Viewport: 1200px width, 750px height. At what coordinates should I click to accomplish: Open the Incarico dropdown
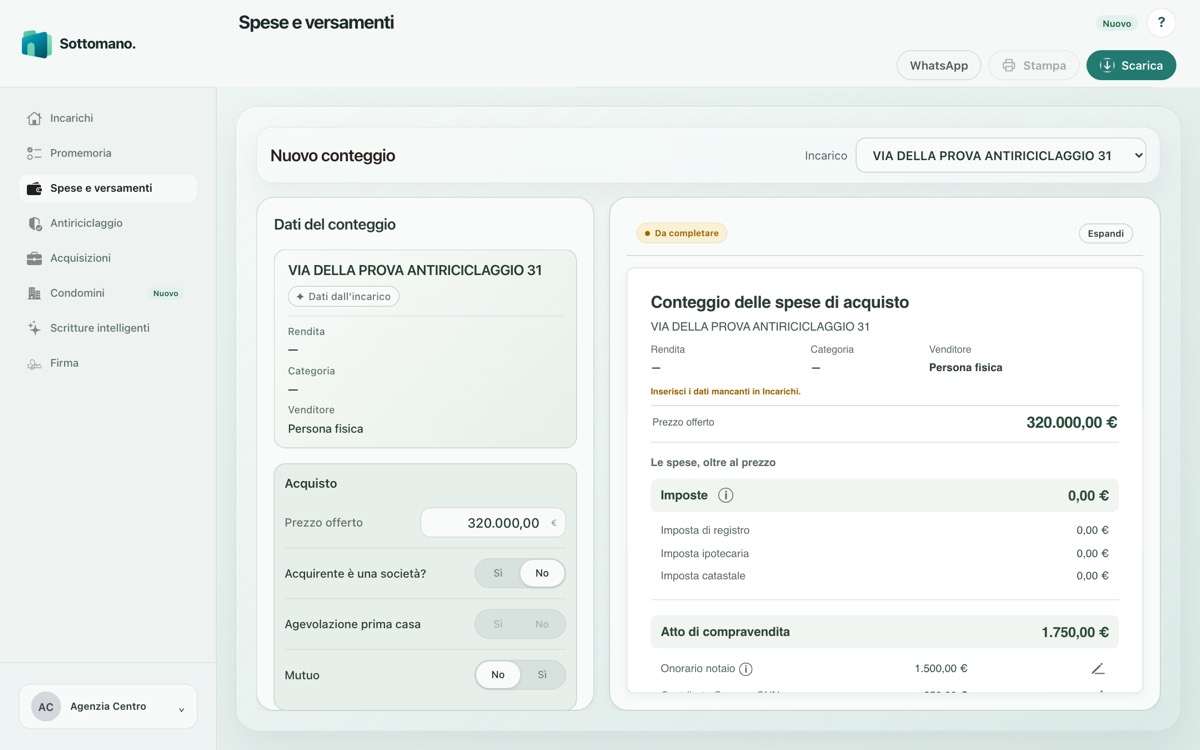click(x=1001, y=156)
